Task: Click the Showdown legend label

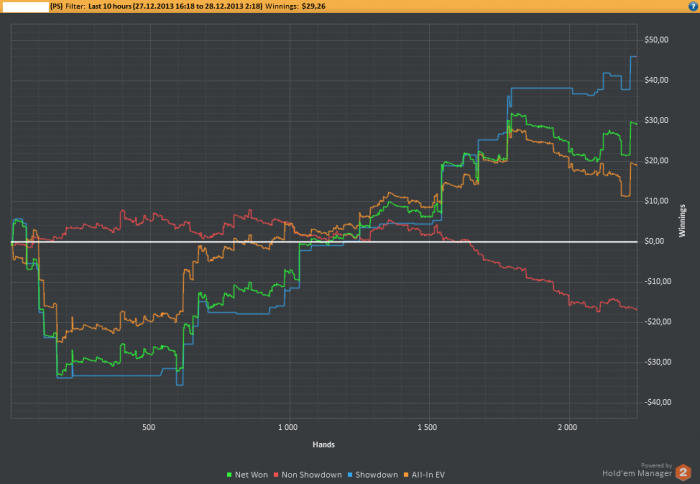Action: click(376, 475)
